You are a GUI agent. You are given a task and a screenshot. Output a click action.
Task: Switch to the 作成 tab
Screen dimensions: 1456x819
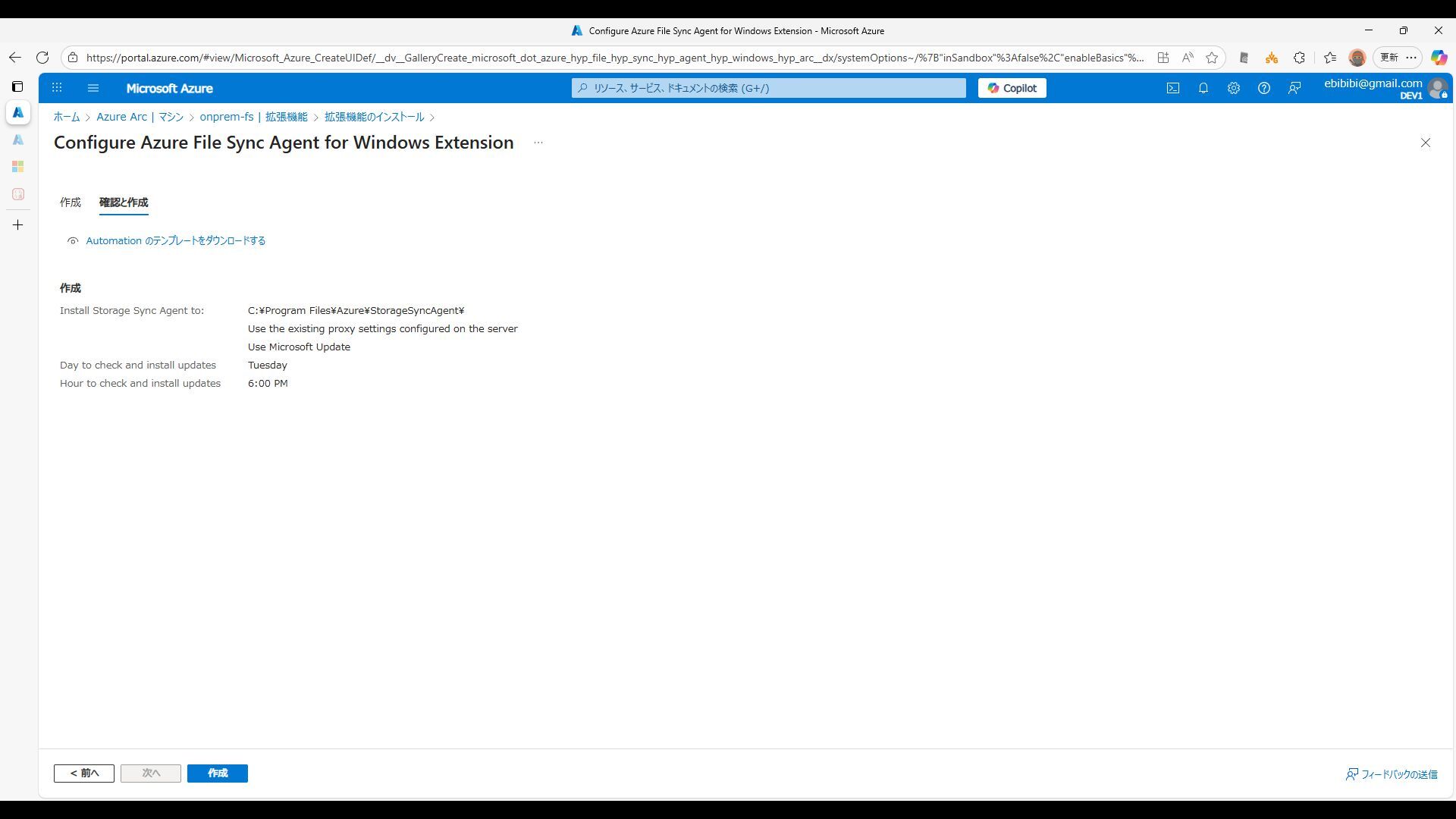(71, 202)
